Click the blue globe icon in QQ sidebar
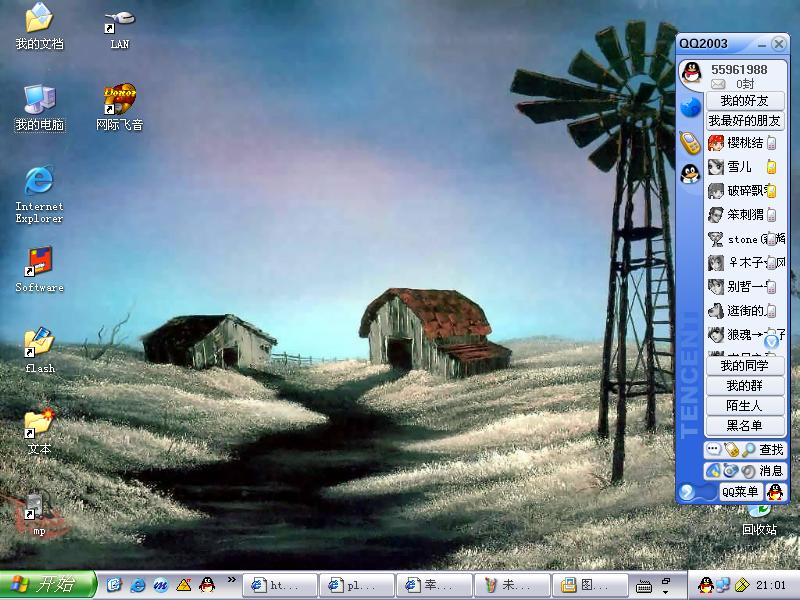The height and width of the screenshot is (600, 800). tap(690, 108)
